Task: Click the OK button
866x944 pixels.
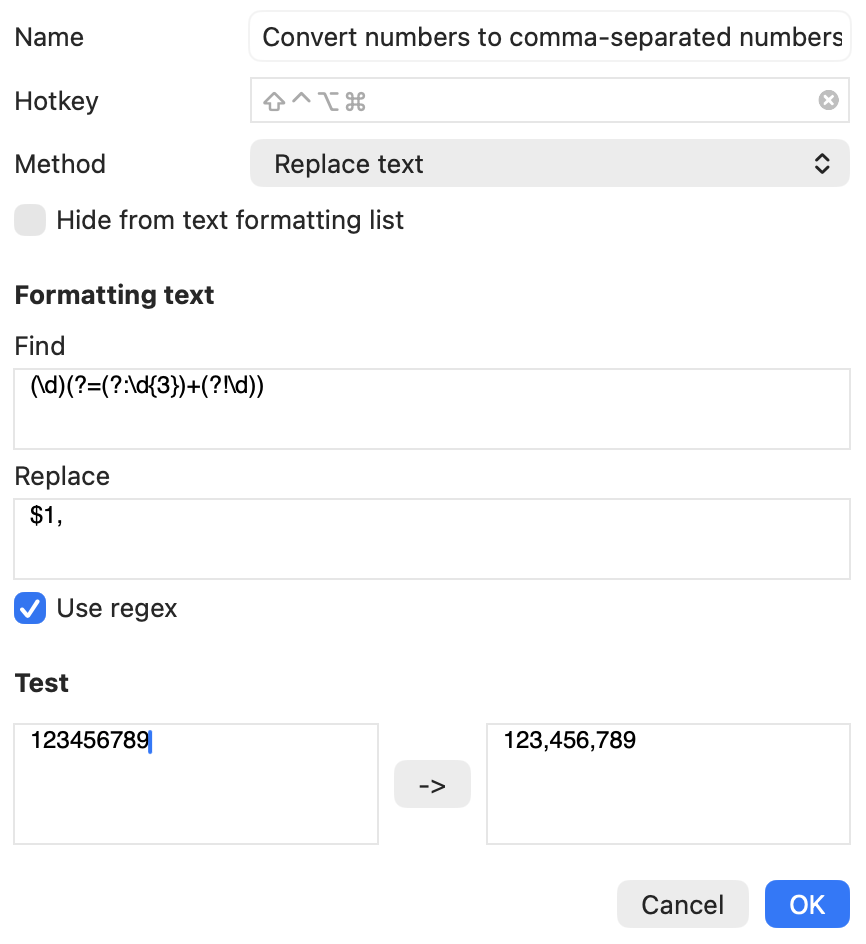Action: click(807, 904)
